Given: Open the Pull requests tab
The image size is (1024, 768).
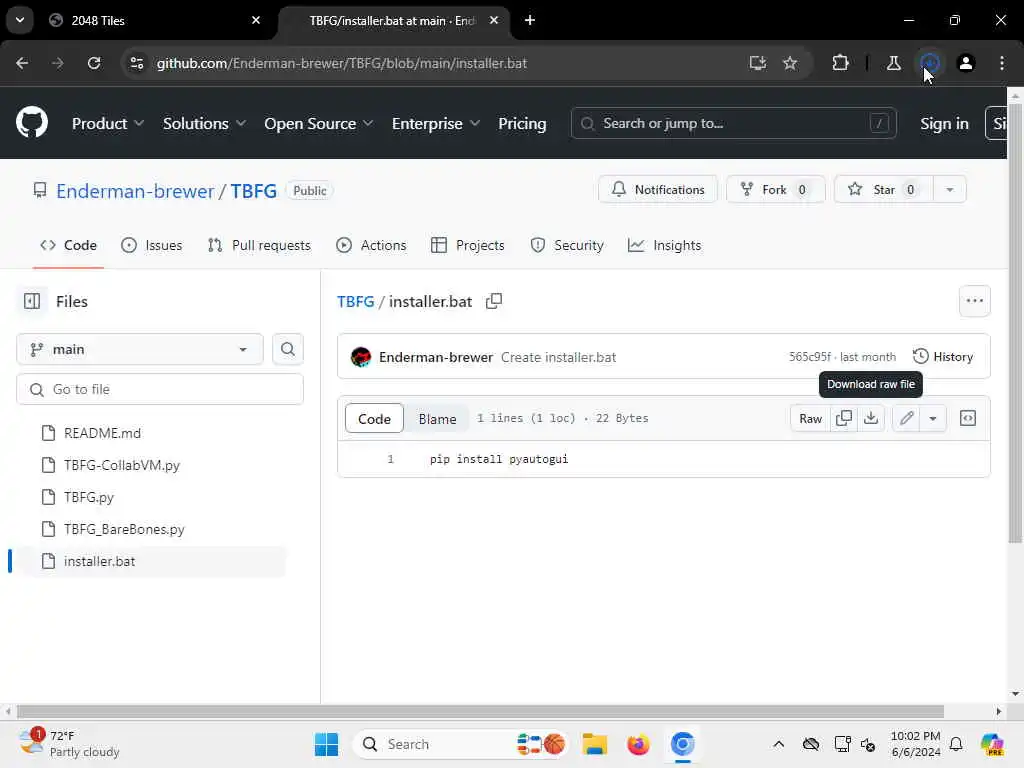Looking at the screenshot, I should point(259,245).
